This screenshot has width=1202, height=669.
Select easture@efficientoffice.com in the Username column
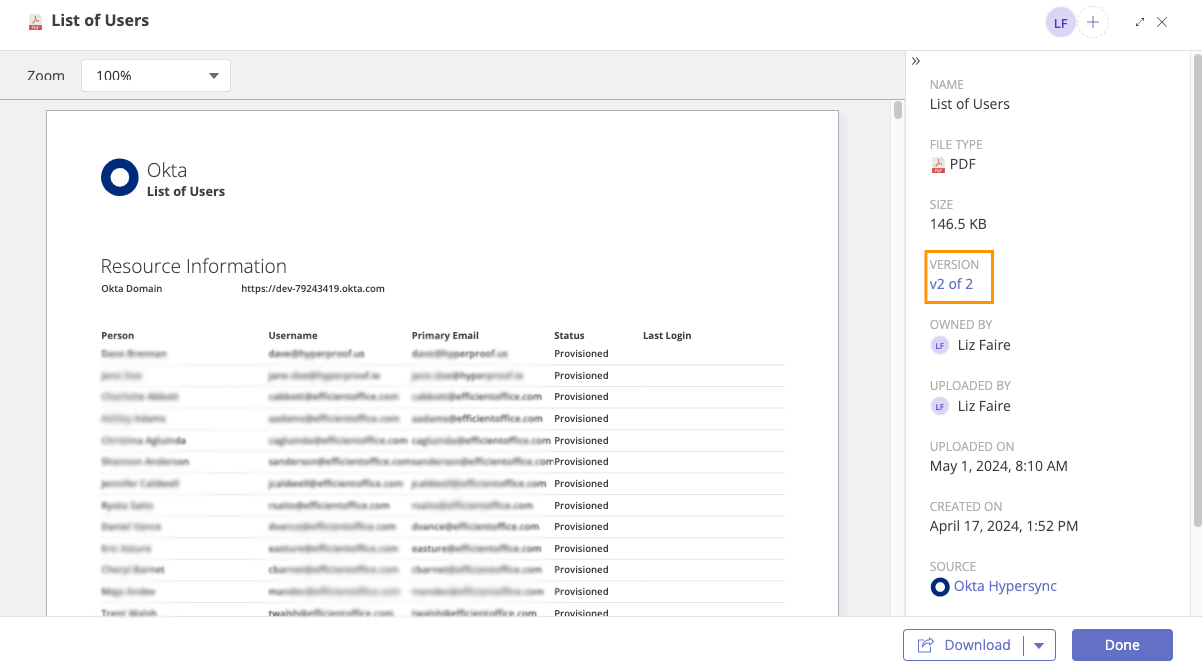click(334, 548)
